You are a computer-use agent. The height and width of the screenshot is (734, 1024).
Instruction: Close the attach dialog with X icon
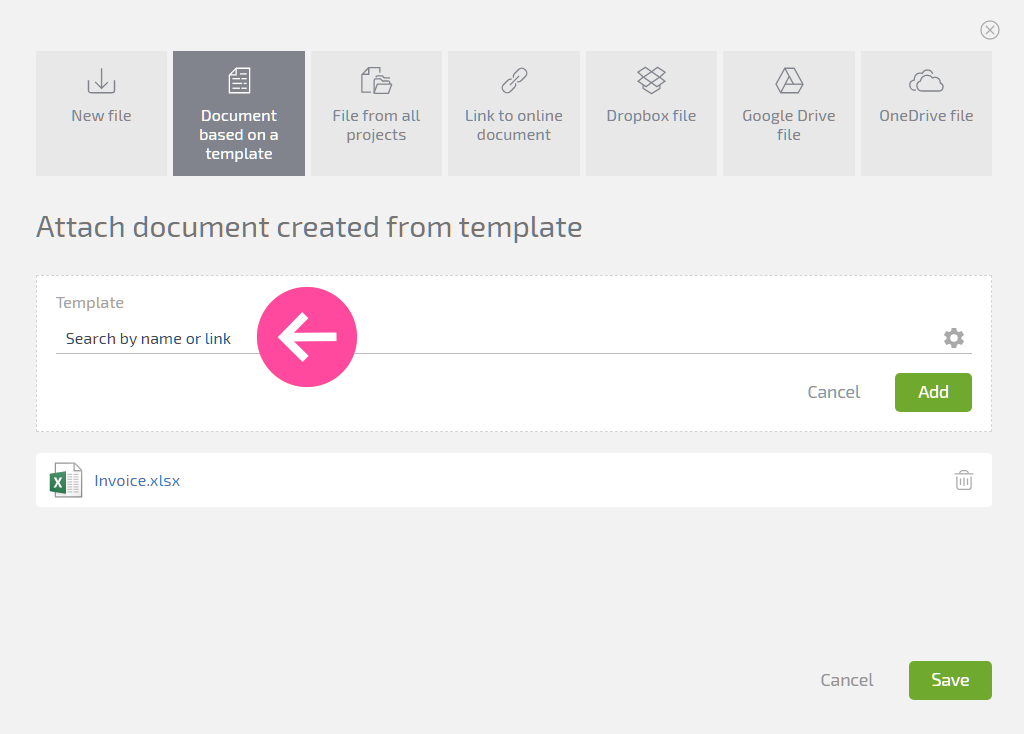tap(989, 30)
